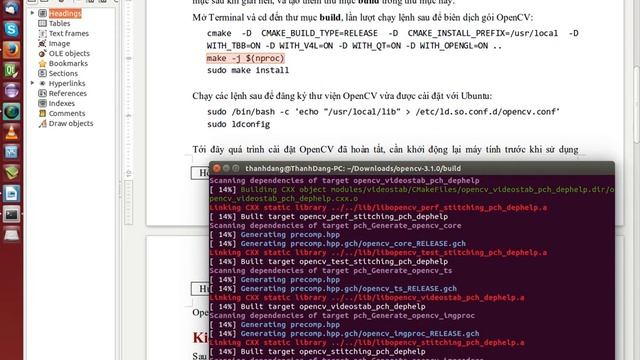Image resolution: width=640 pixels, height=360 pixels.
Task: Click 'Built target opencv_videostab_pch_dephelp' terminal line
Action: tap(317, 307)
